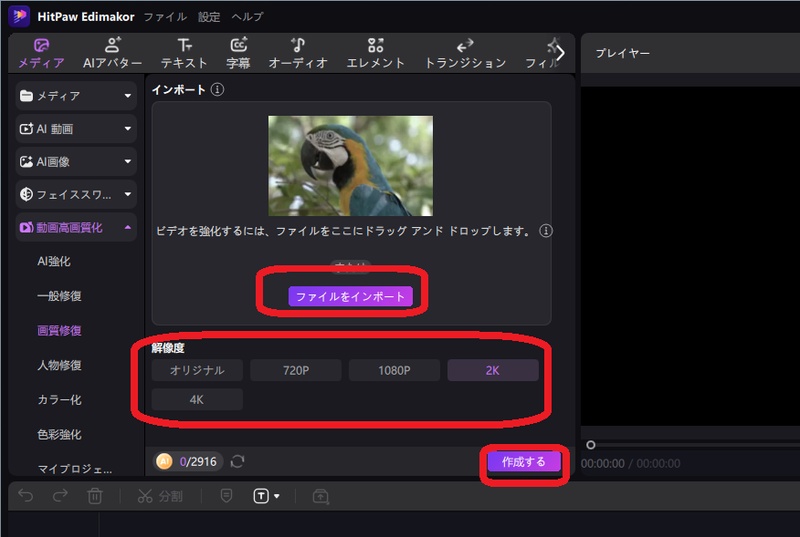This screenshot has width=800, height=537.
Task: Click the 分割 split scissors tool
Action: (x=160, y=496)
